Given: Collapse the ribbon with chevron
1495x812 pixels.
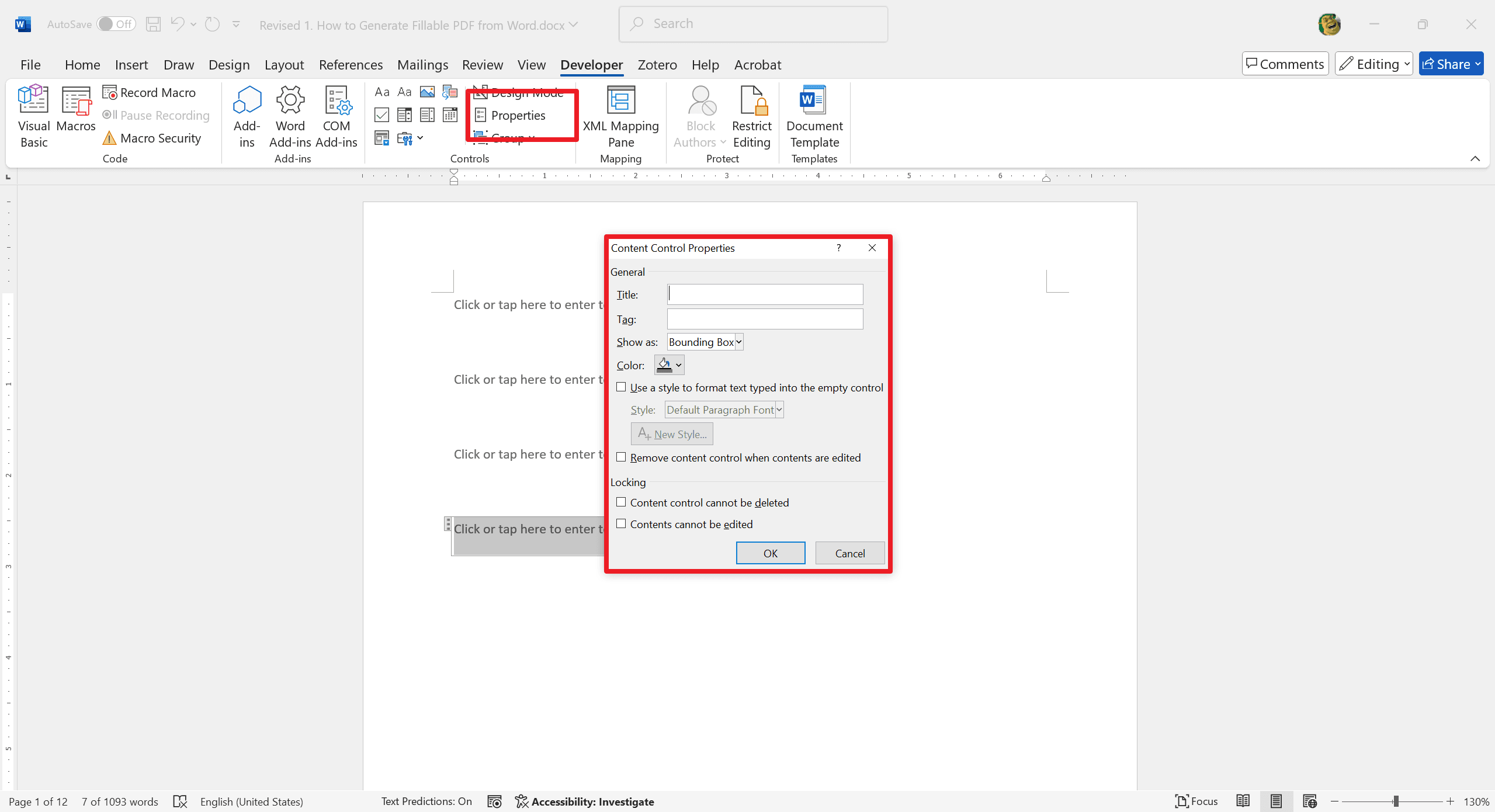Looking at the screenshot, I should pos(1475,158).
